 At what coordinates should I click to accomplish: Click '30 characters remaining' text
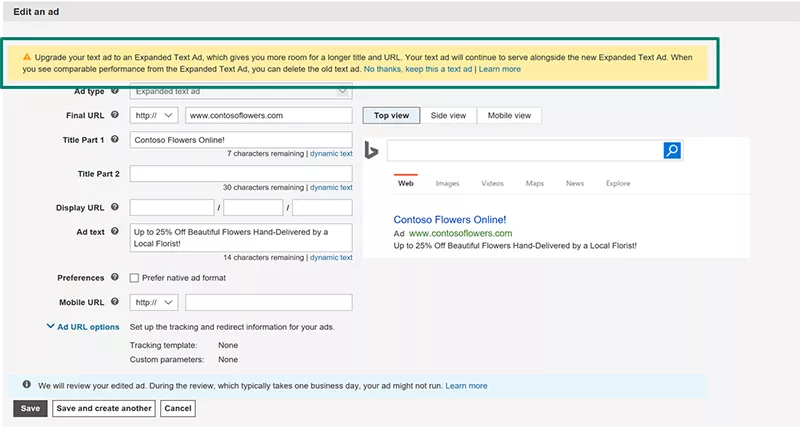point(263,187)
